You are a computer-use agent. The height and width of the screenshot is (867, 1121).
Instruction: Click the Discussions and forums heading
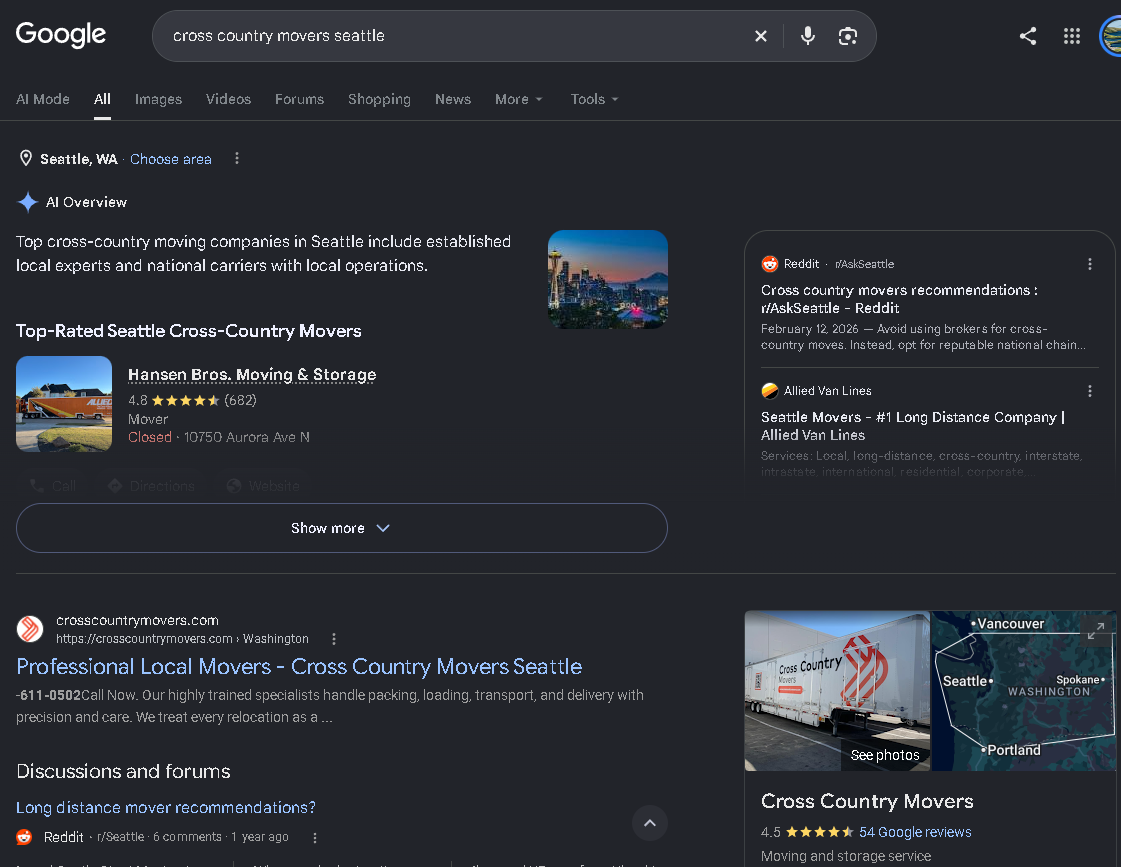click(123, 771)
